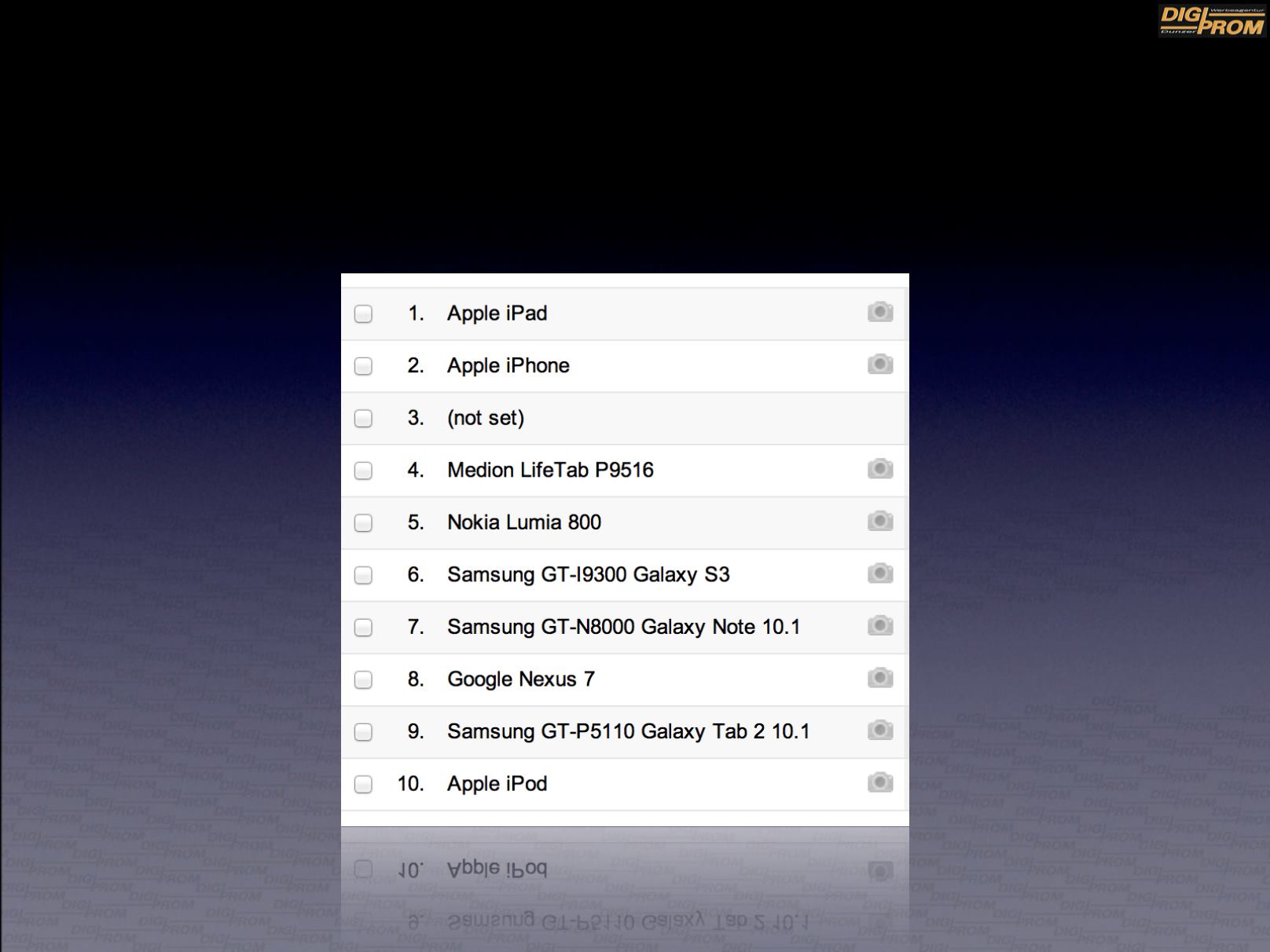The height and width of the screenshot is (952, 1270).
Task: Tick the checkbox for Apple iPad
Action: tap(363, 314)
